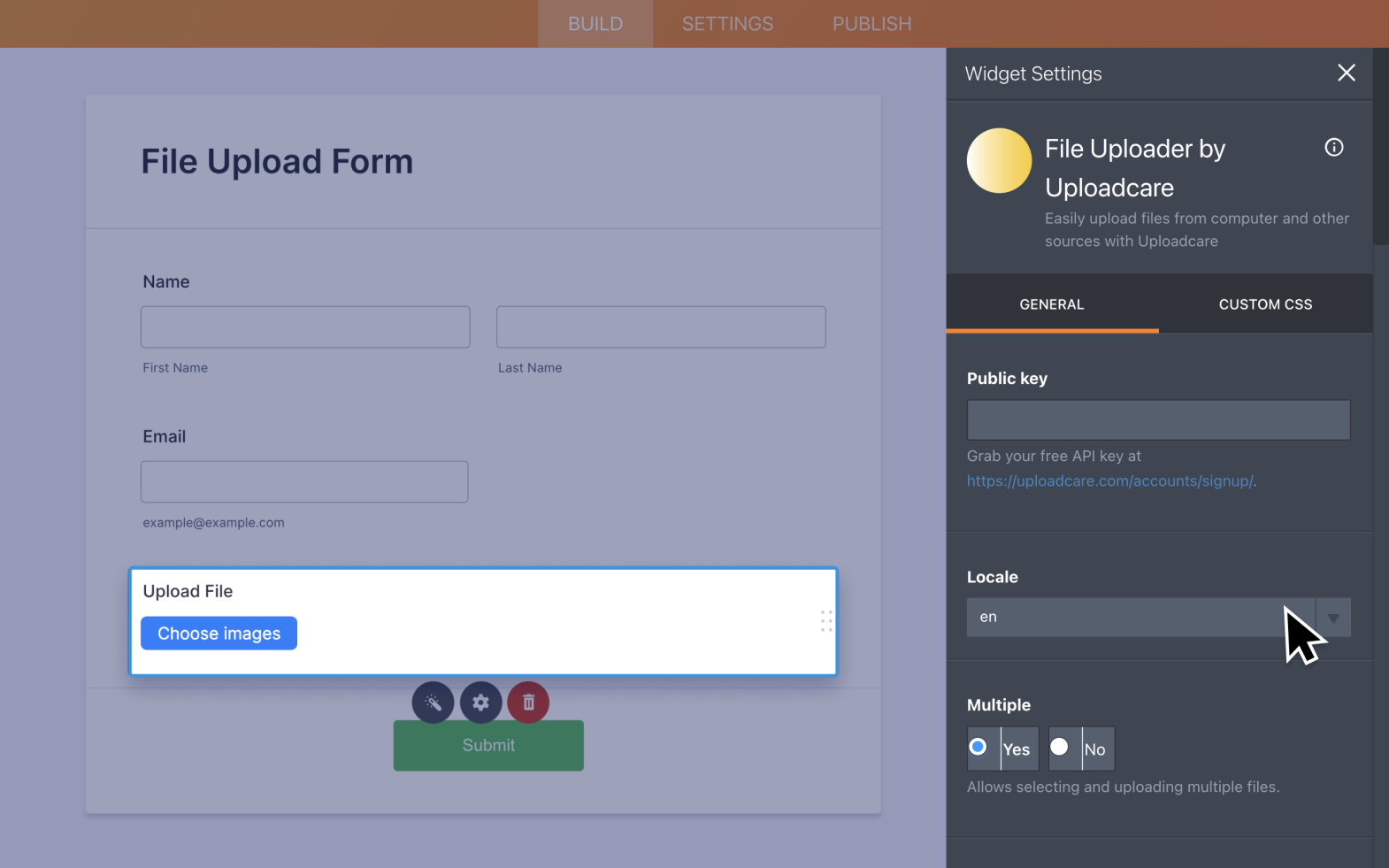Screen dimensions: 1389x868
Task: Click the green Submit button
Action: tap(488, 746)
